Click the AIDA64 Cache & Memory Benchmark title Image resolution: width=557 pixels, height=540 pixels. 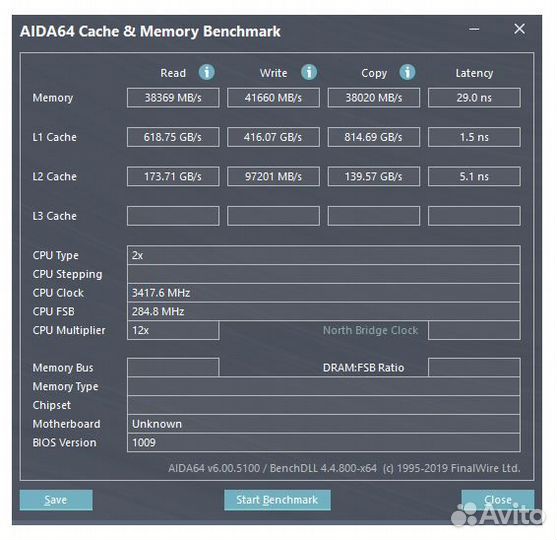(x=150, y=31)
